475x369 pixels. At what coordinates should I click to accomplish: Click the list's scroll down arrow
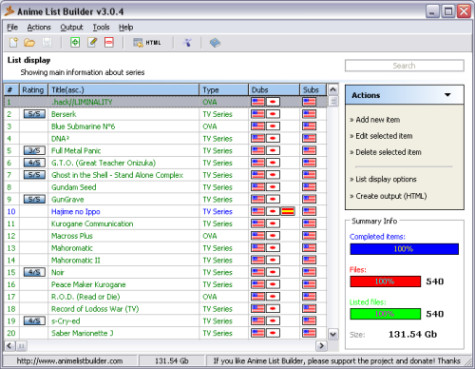(x=333, y=334)
